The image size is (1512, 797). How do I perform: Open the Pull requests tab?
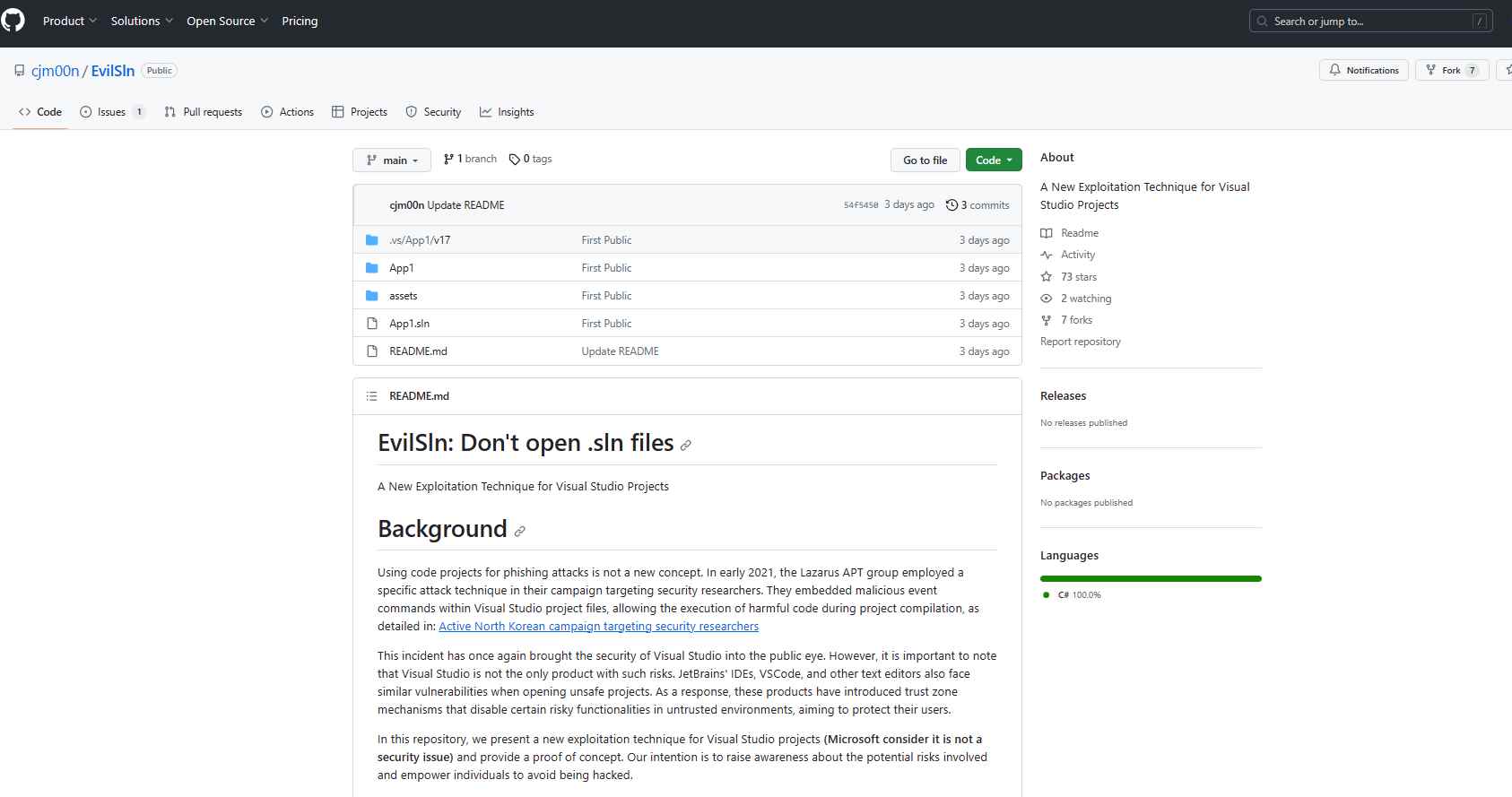pyautogui.click(x=204, y=112)
